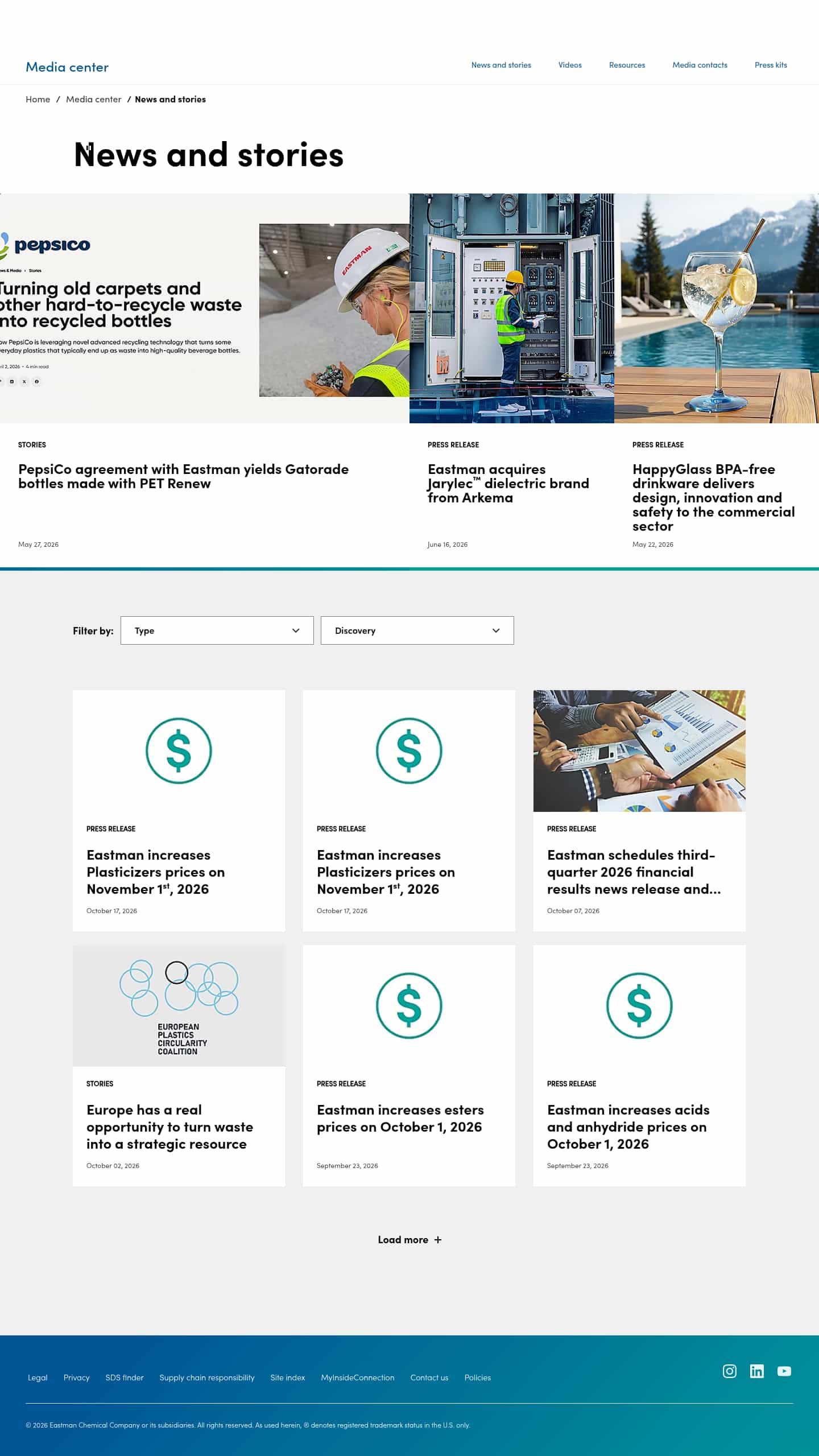
Task: Open the Media contacts navigation item
Action: pyautogui.click(x=700, y=65)
